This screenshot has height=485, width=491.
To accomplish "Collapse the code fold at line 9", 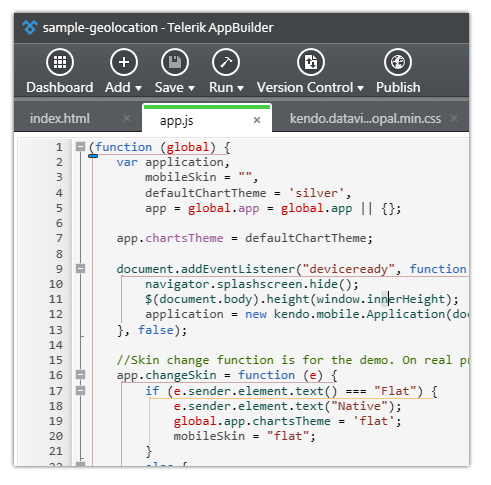I will pos(80,268).
